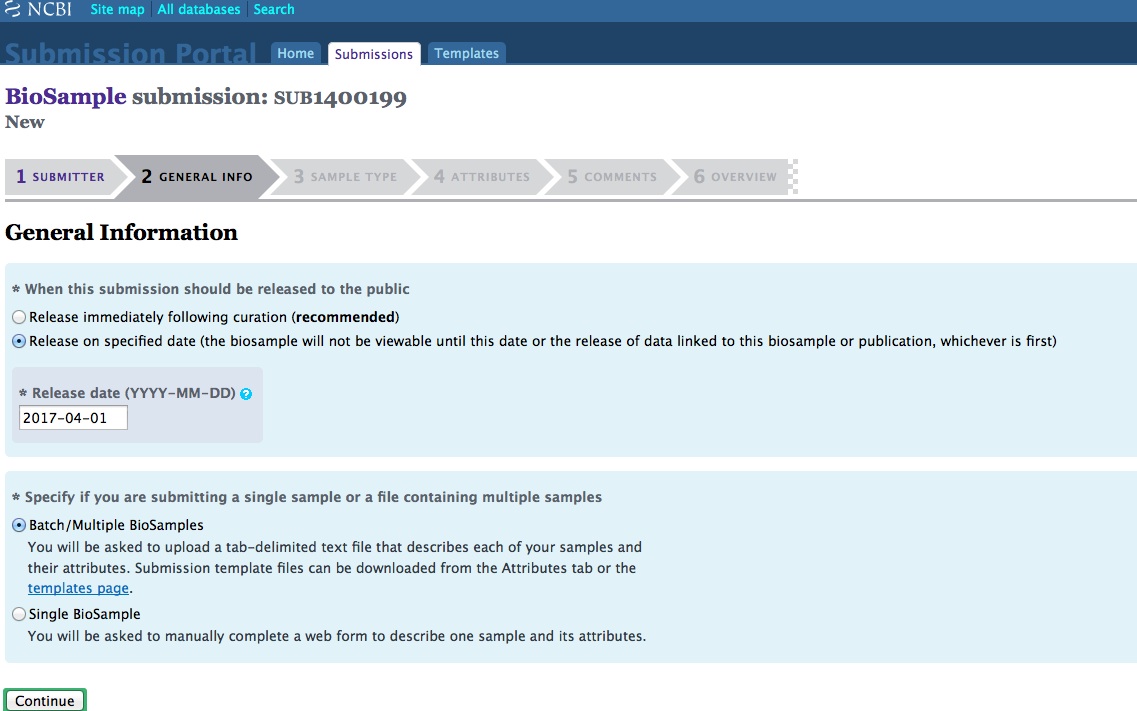1137x711 pixels.
Task: Click the Release date input field
Action: 73,418
